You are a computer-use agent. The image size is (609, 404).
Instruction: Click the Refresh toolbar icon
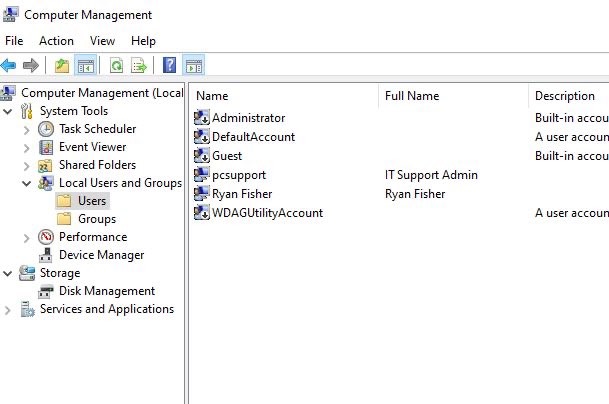(x=116, y=65)
